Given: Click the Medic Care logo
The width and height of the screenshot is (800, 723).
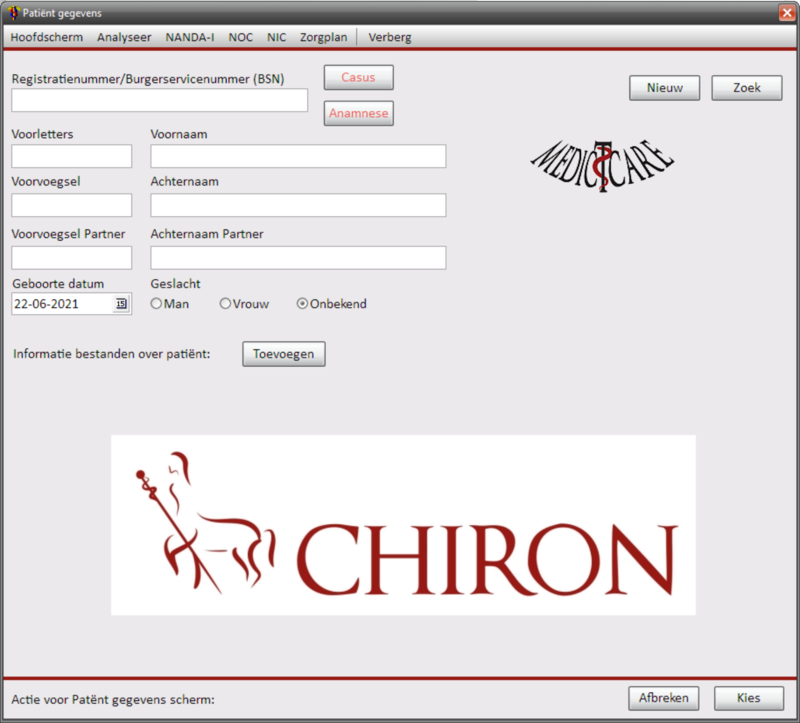Looking at the screenshot, I should (x=602, y=162).
